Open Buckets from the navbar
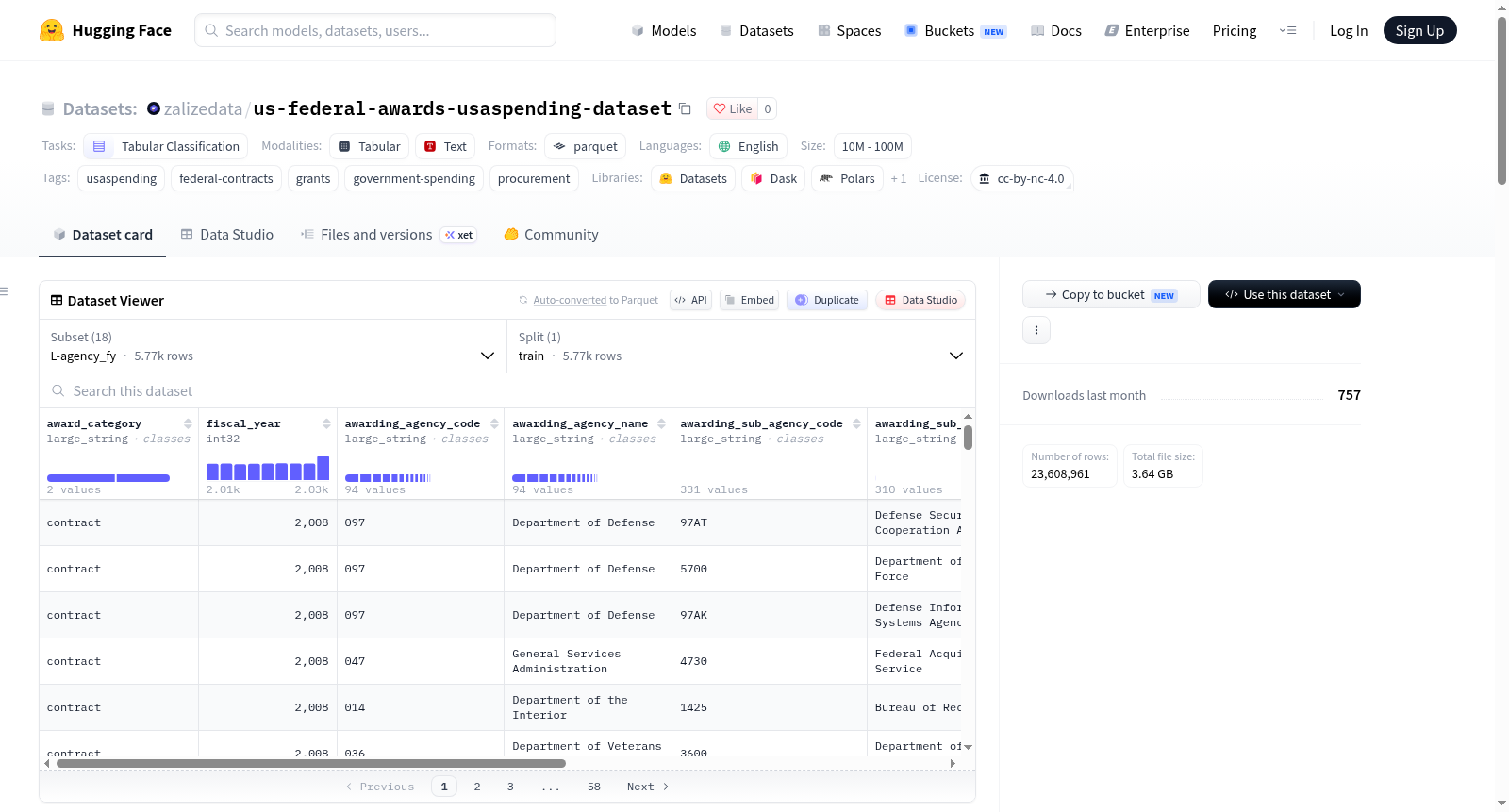The height and width of the screenshot is (812, 1509). click(x=955, y=30)
